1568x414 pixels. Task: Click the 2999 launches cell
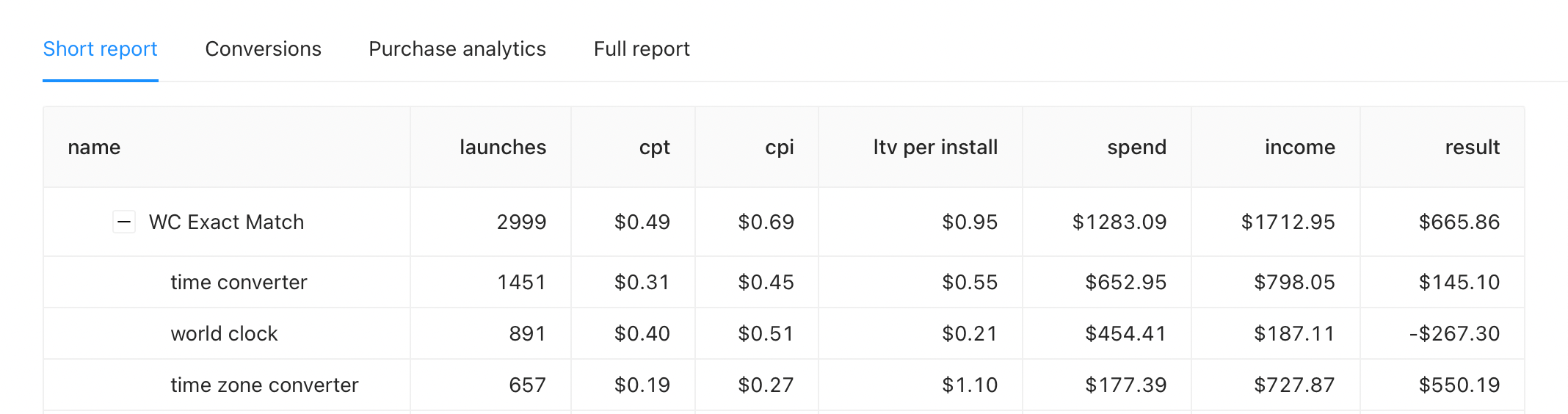(x=521, y=222)
